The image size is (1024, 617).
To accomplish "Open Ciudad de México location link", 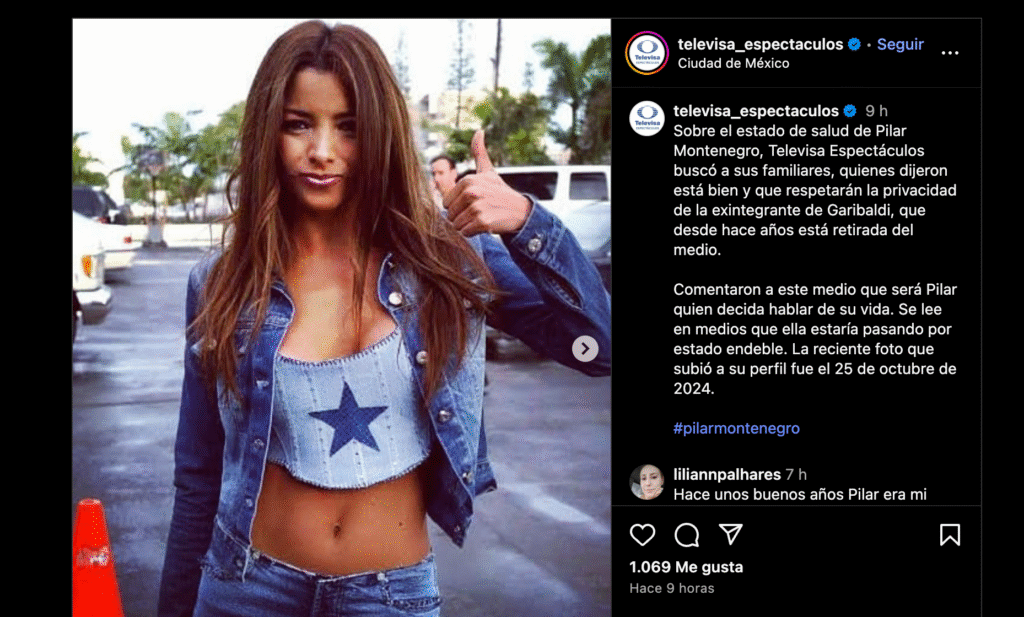I will (733, 63).
